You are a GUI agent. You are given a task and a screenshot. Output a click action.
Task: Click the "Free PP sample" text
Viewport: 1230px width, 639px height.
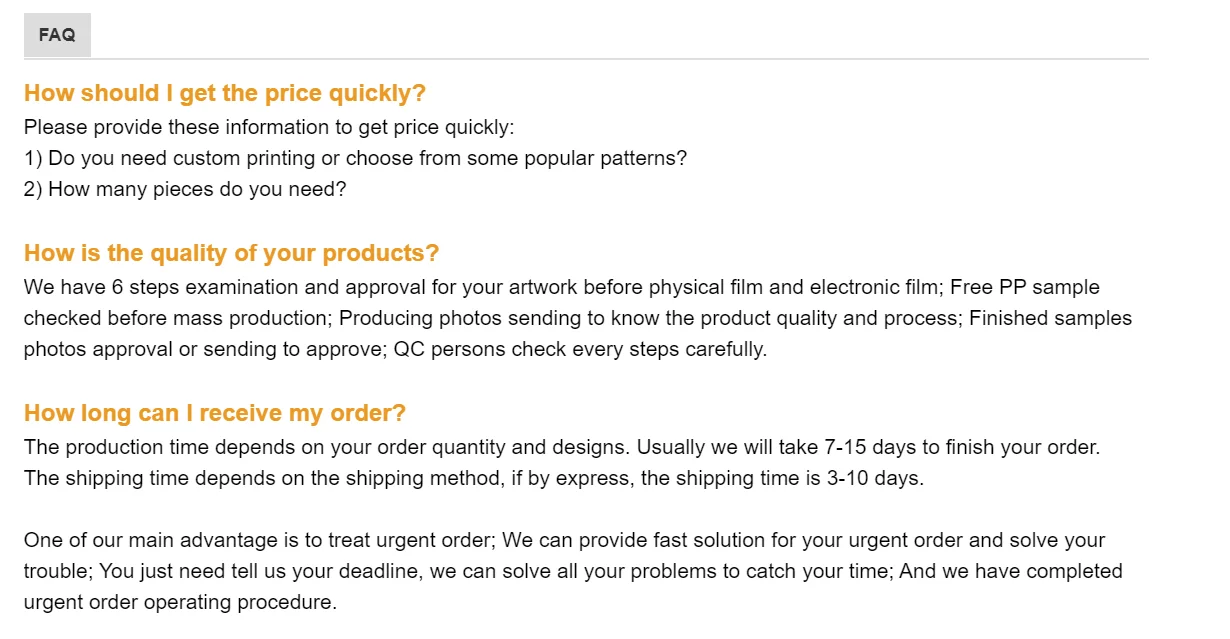coord(1025,287)
